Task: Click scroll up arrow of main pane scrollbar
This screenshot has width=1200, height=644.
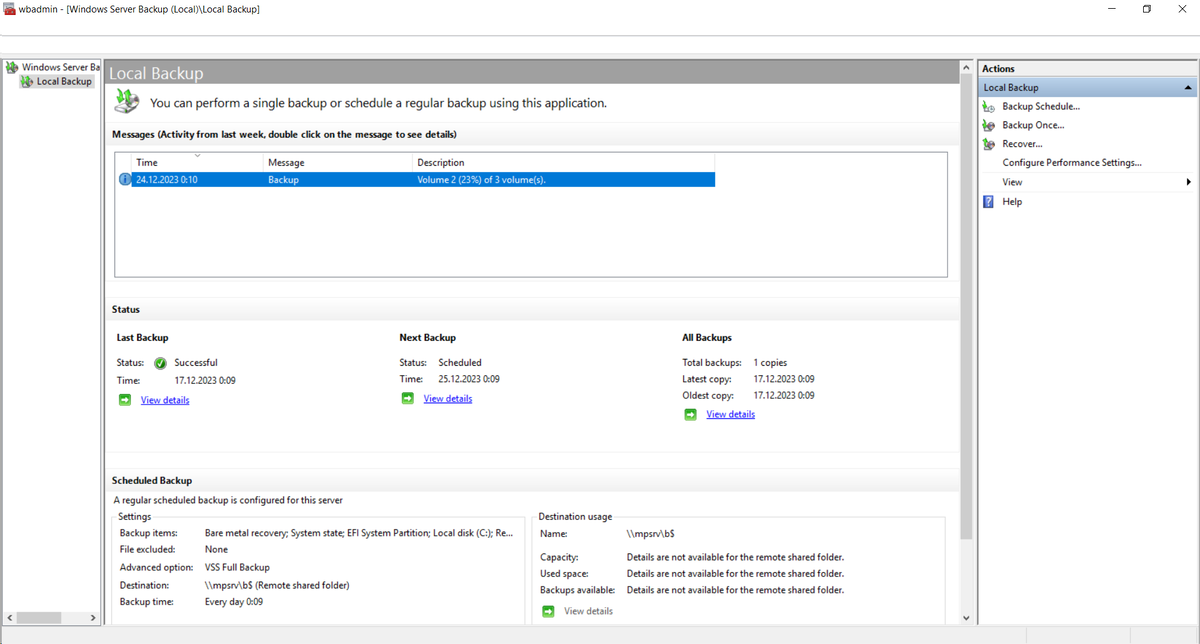Action: tap(965, 67)
